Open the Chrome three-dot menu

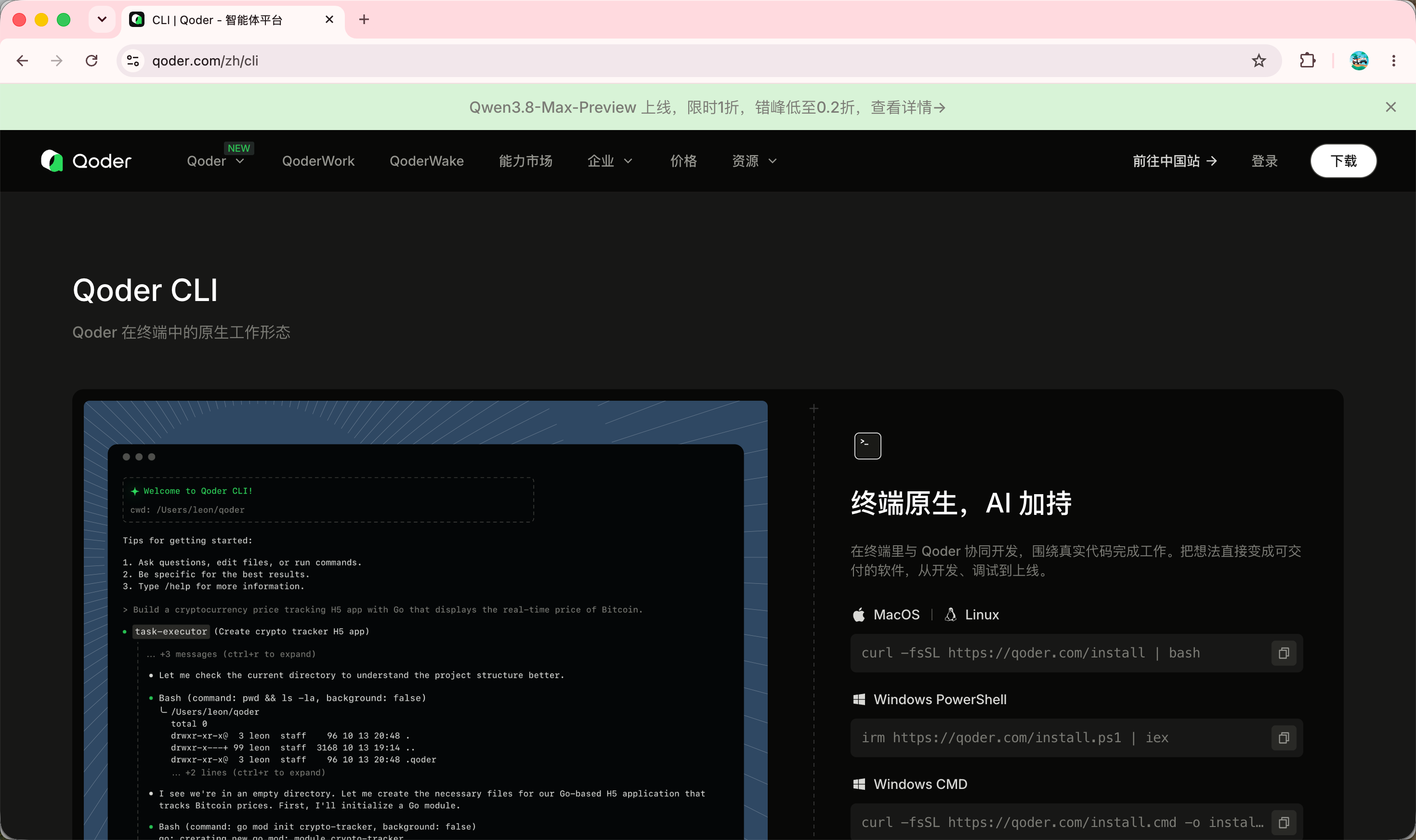(x=1393, y=61)
